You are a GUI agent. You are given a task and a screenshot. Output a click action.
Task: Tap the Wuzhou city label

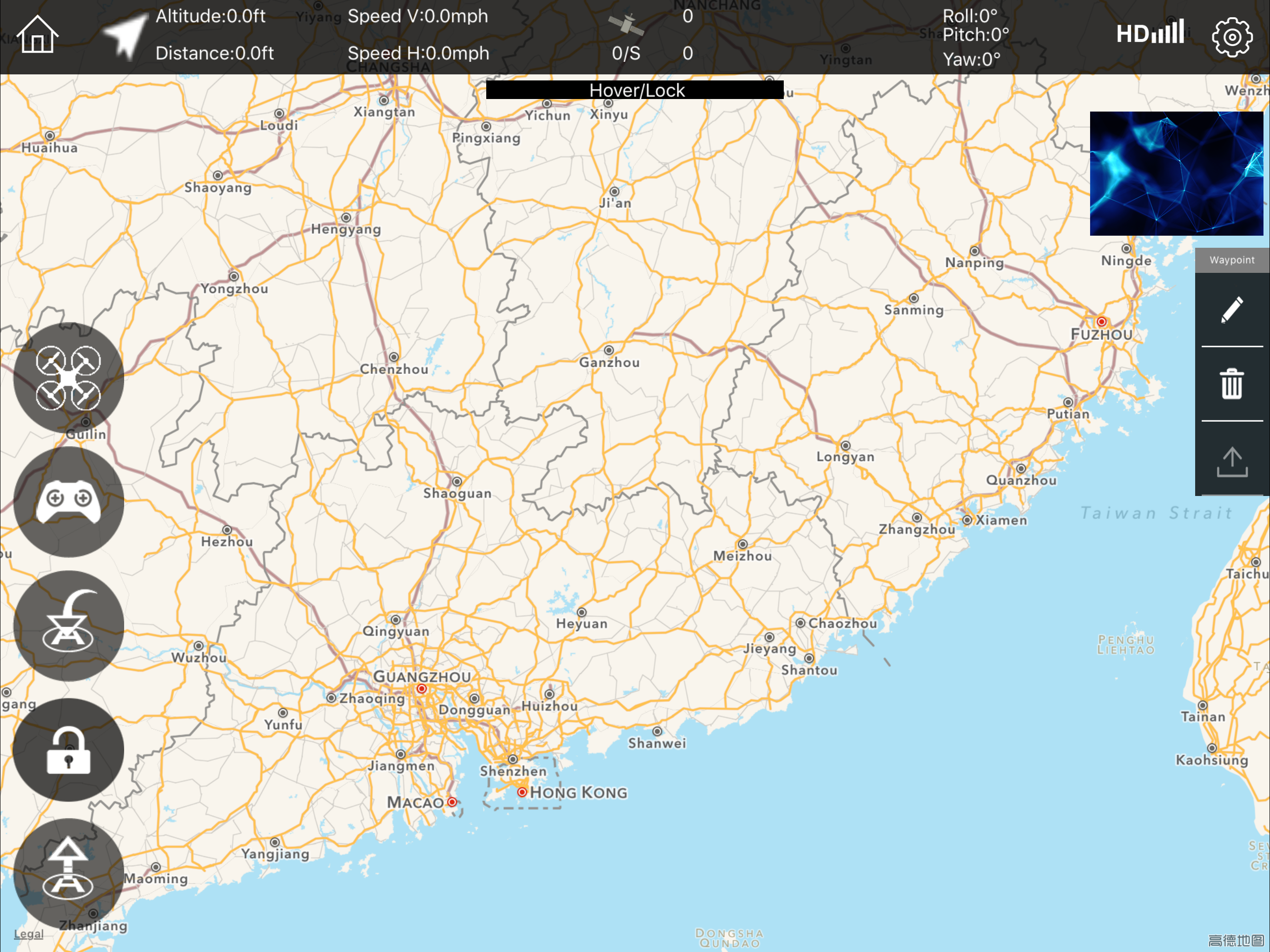198,657
